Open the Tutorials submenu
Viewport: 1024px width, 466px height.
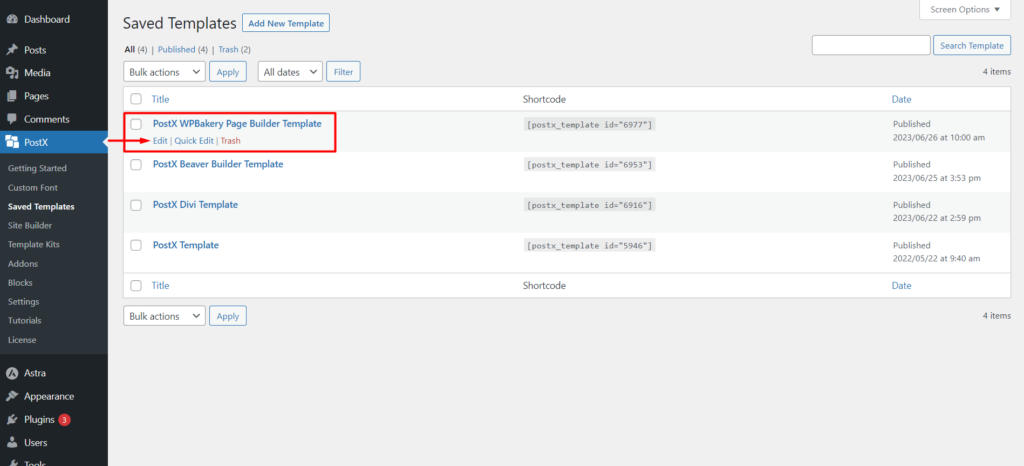pos(25,320)
